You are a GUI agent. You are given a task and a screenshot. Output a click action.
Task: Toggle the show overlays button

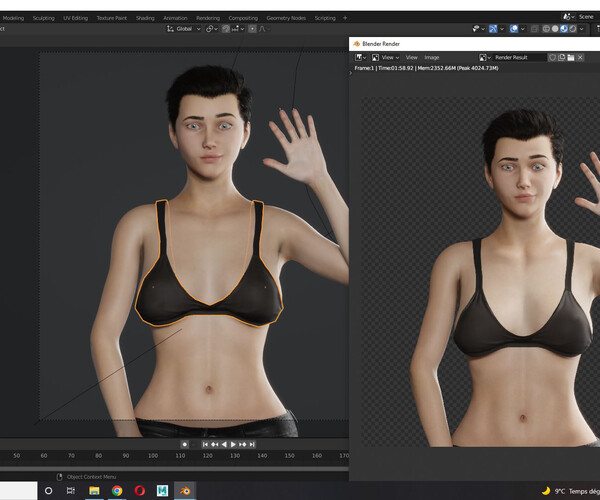514,29
